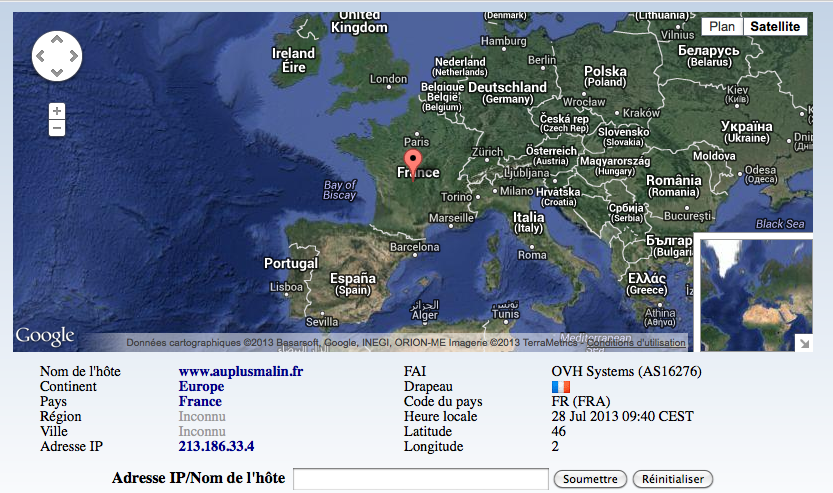The height and width of the screenshot is (493, 833).
Task: Switch map to Plan view
Action: point(722,27)
